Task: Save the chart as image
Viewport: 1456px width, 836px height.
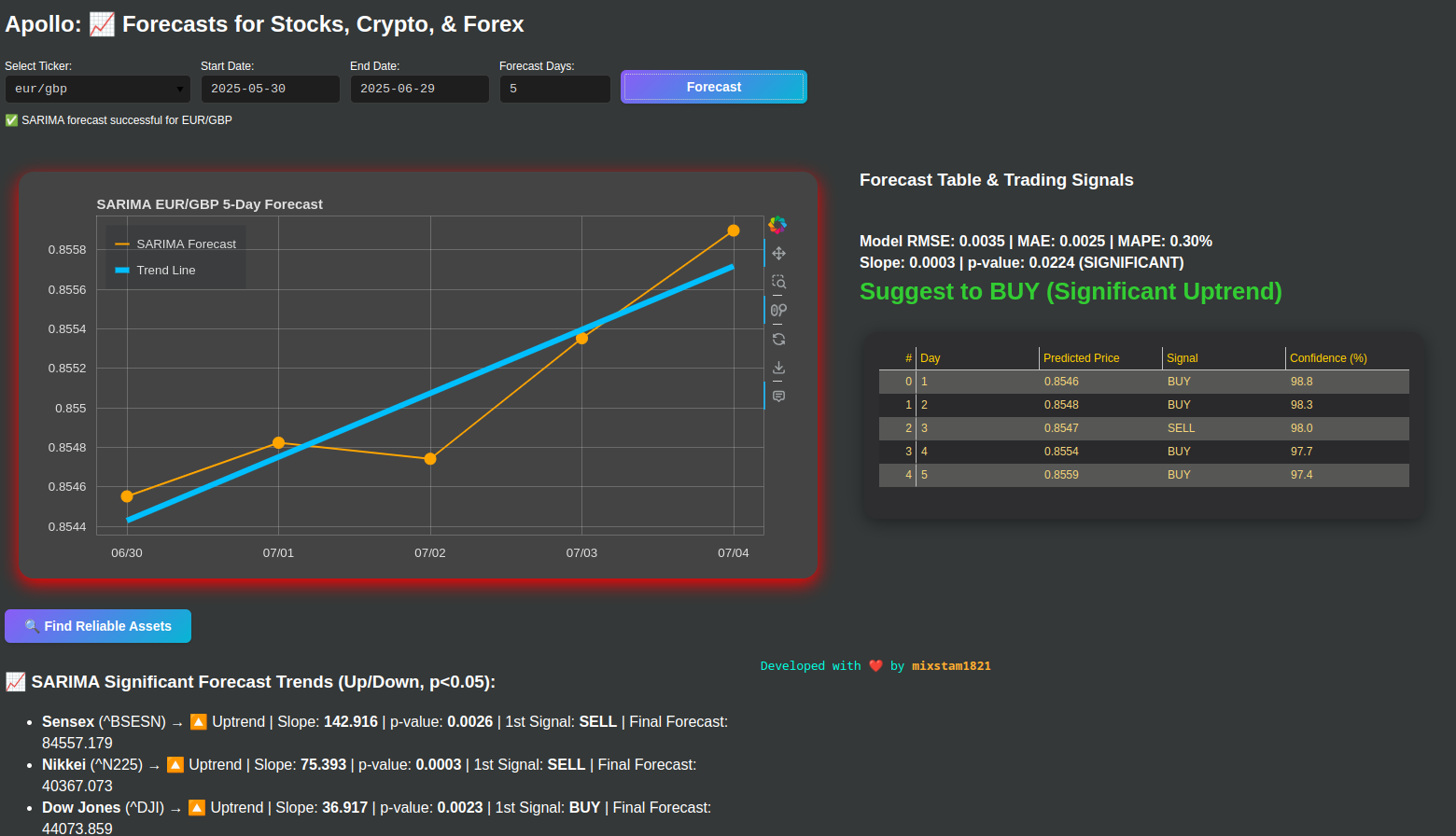Action: pyautogui.click(x=778, y=368)
